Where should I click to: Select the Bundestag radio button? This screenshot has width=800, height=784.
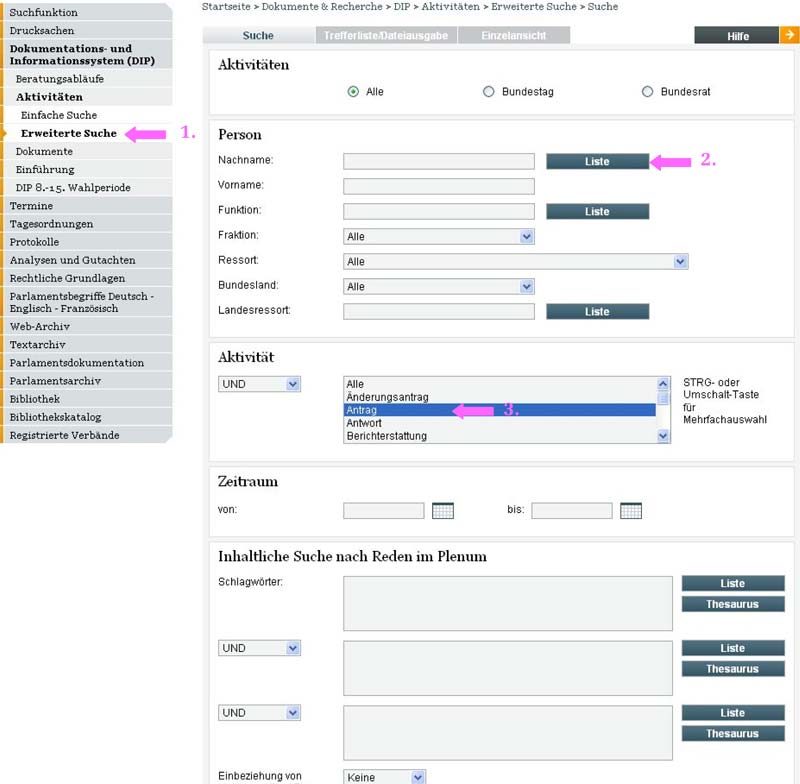pyautogui.click(x=489, y=92)
